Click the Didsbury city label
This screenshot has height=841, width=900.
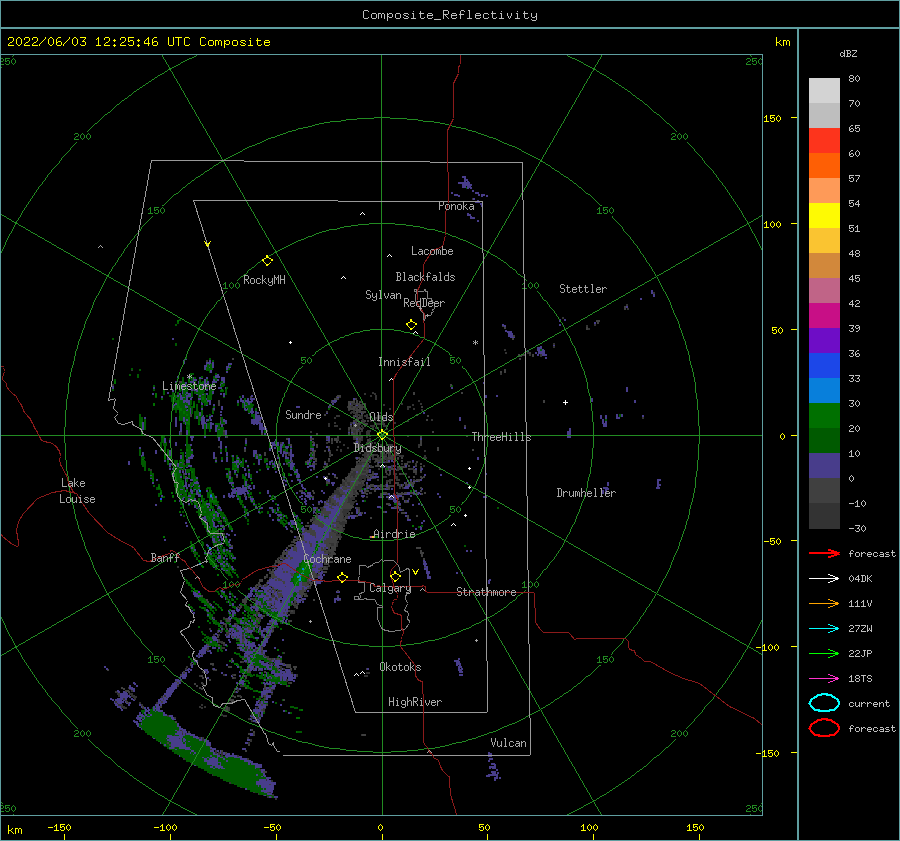click(377, 448)
